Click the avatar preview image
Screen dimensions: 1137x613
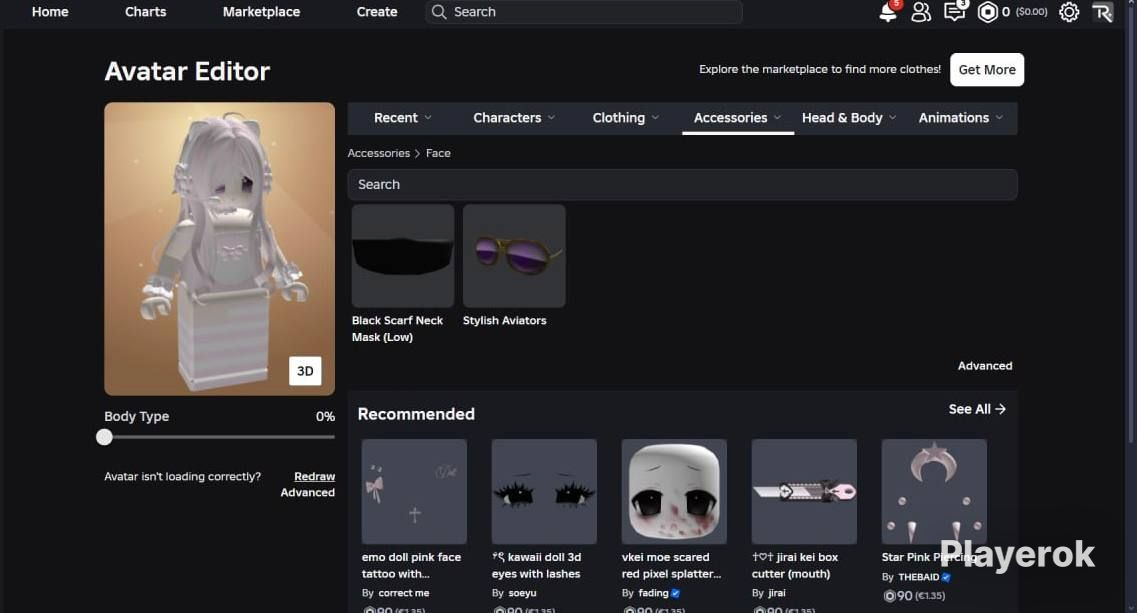coord(220,249)
